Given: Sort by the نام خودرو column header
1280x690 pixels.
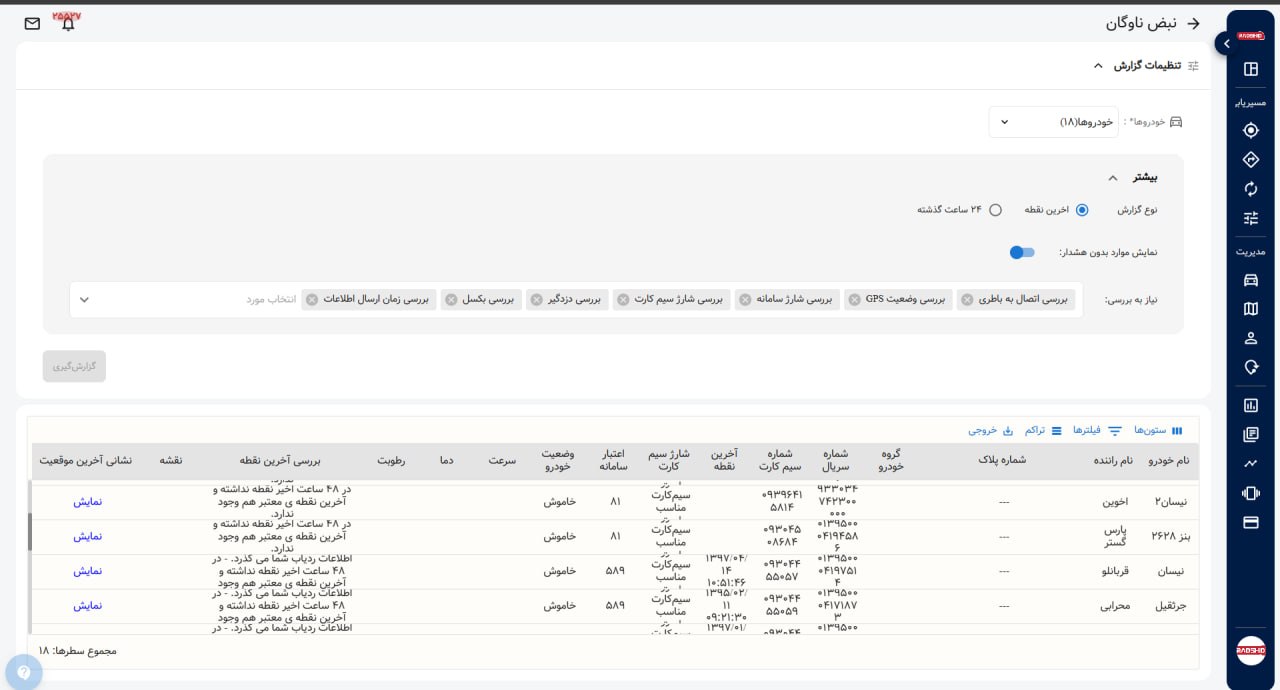Looking at the screenshot, I should (x=1167, y=460).
